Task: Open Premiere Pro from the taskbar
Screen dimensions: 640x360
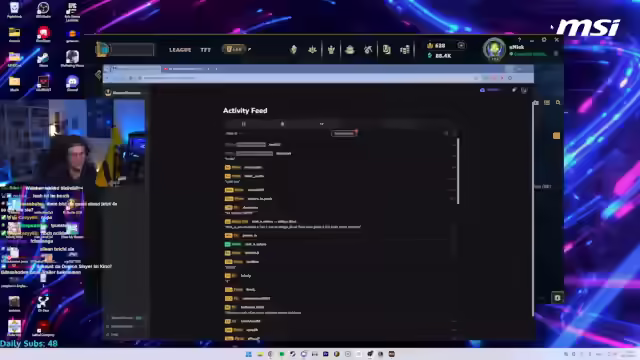Action: 325,354
